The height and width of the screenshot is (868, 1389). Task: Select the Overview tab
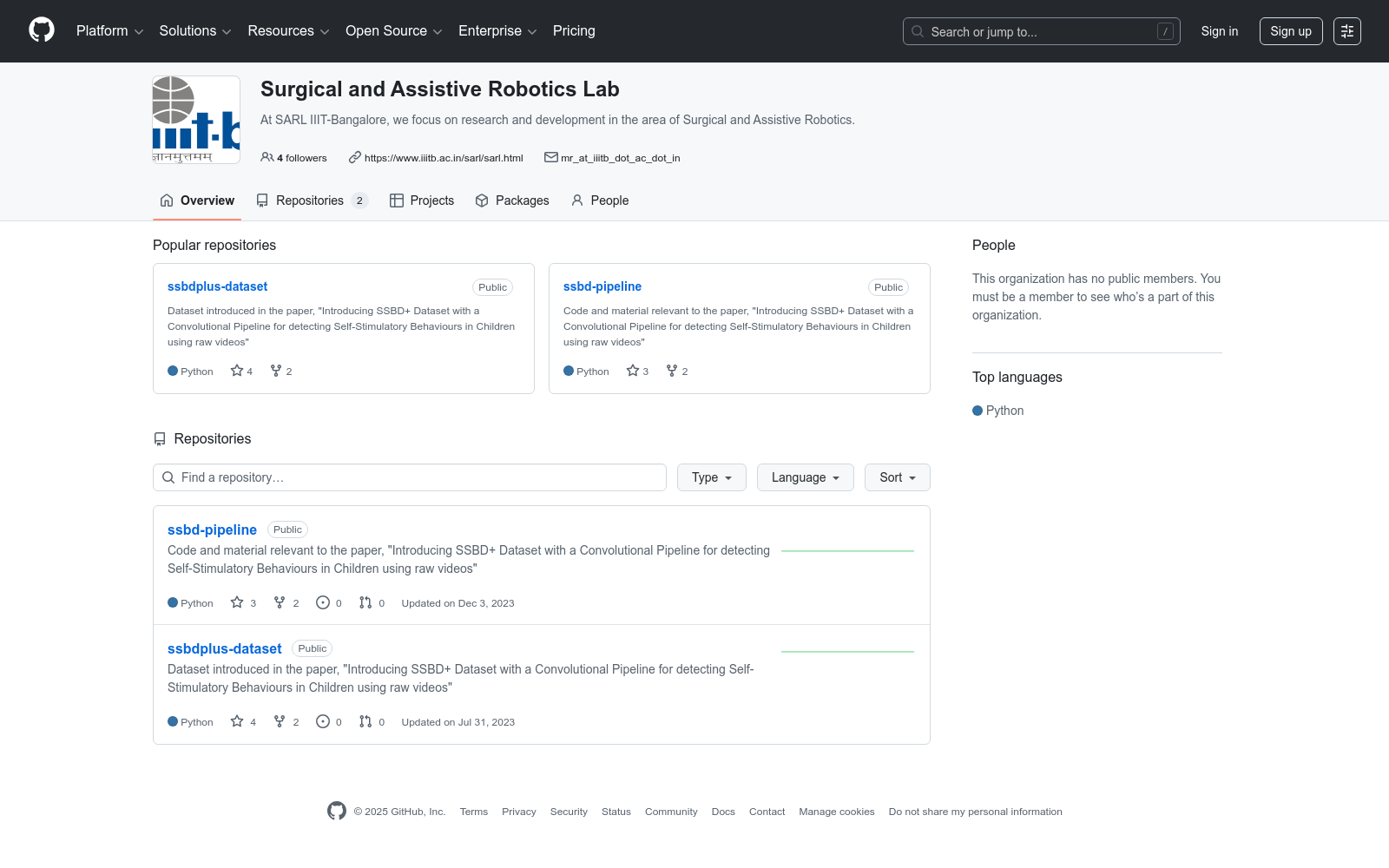tap(197, 201)
